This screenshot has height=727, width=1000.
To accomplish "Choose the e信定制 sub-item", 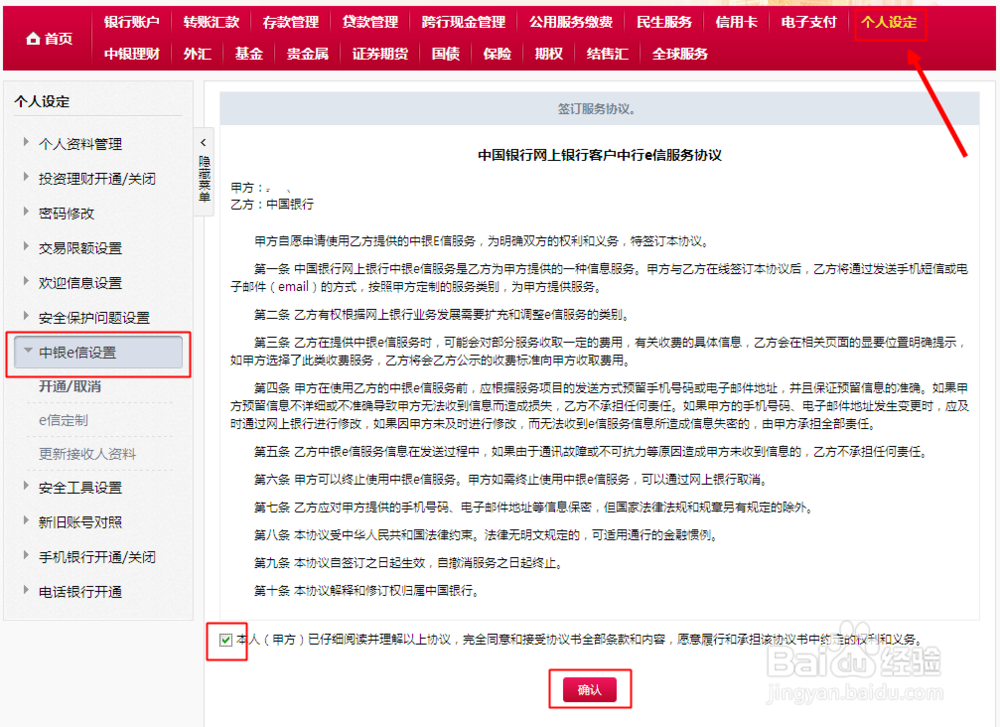I will pos(63,420).
